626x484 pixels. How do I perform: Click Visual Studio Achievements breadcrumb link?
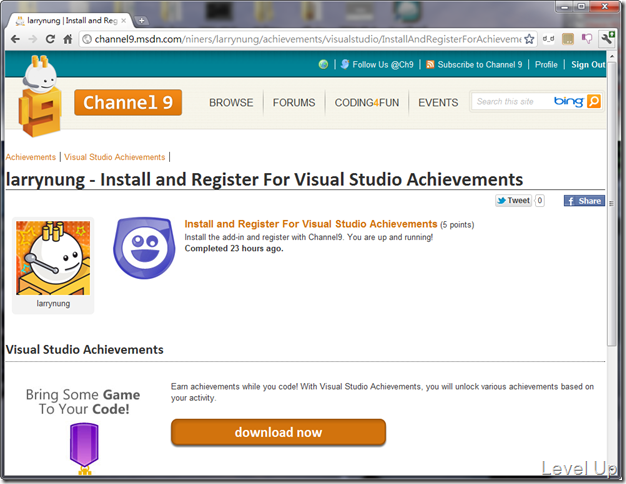coord(115,157)
